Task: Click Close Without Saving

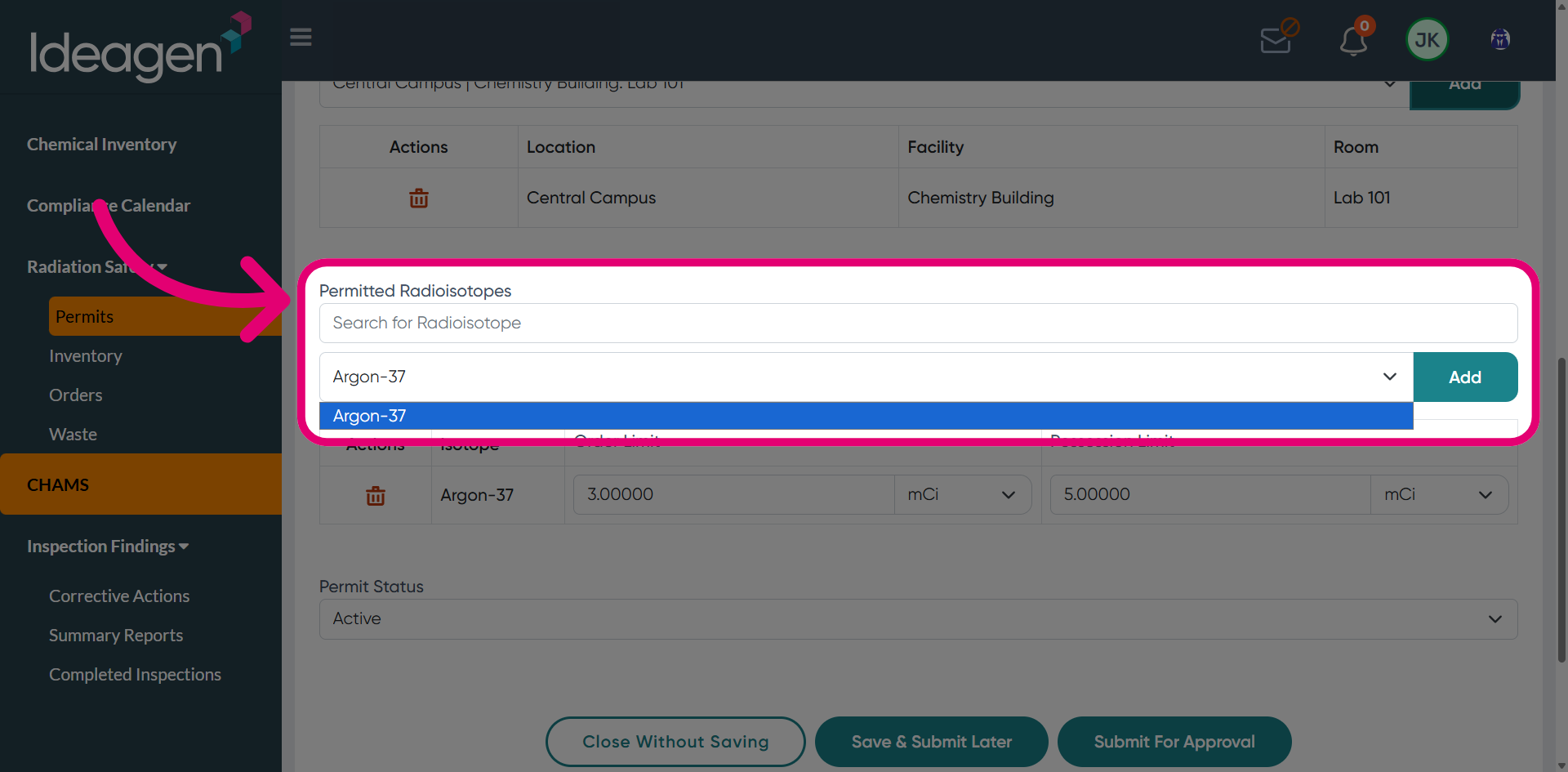Action: pos(675,742)
